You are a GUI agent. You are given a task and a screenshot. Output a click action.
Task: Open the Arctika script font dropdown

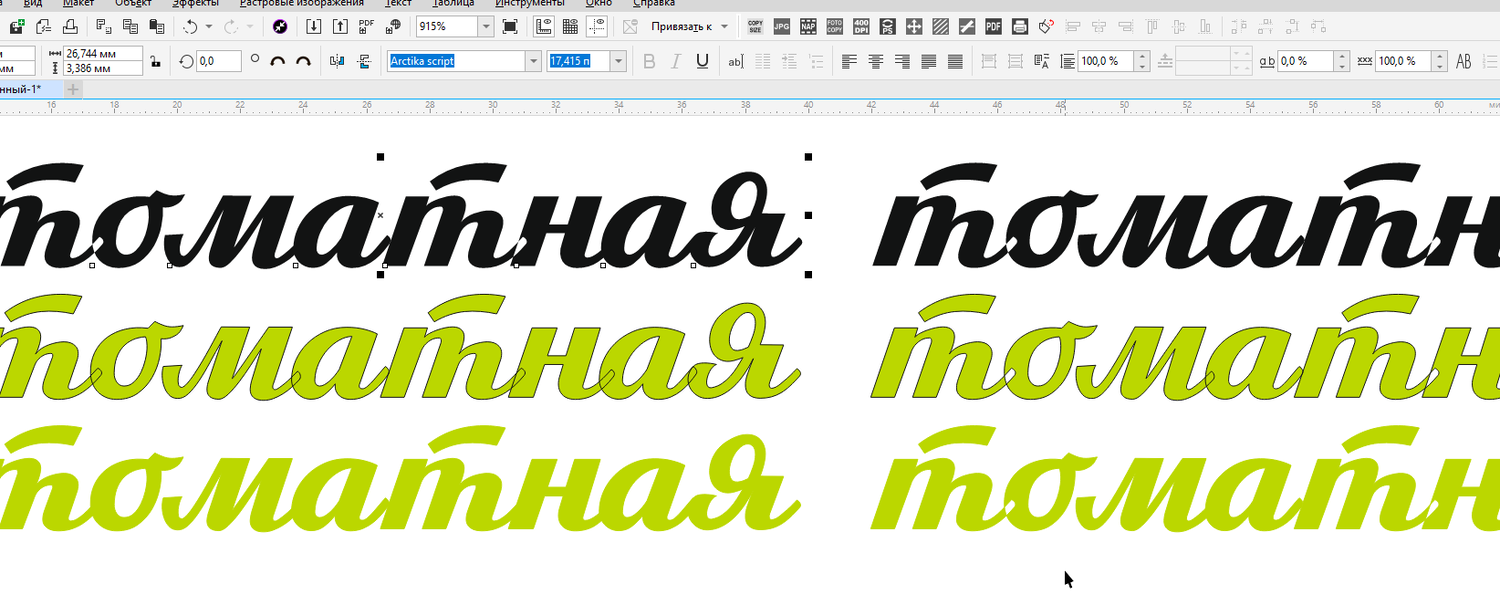click(x=532, y=61)
